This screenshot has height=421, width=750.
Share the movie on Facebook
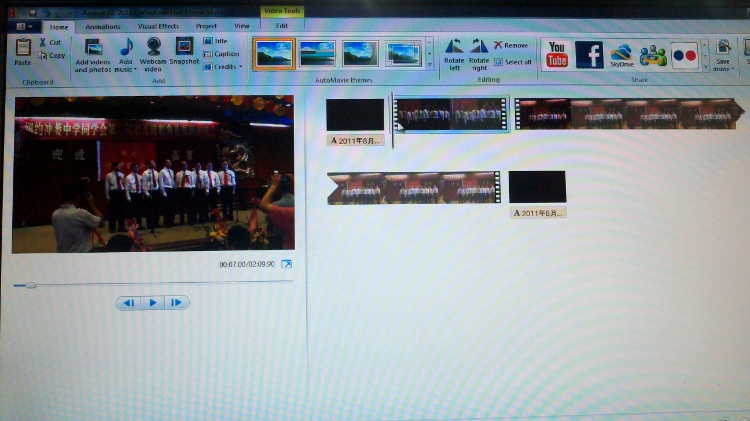(590, 54)
